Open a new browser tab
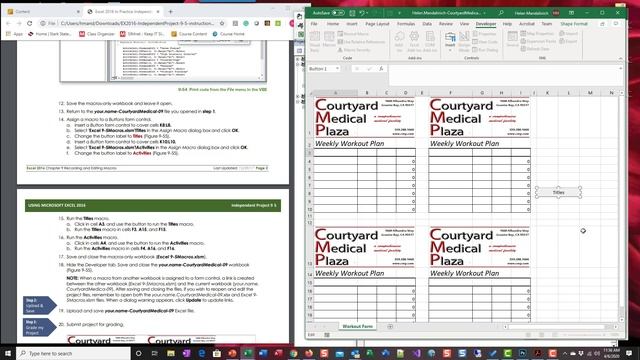Viewport: 640px width, 360px height. (x=170, y=11)
